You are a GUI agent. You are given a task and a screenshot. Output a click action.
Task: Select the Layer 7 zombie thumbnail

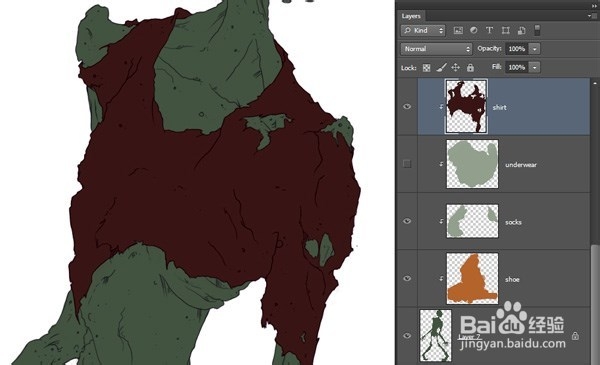436,336
